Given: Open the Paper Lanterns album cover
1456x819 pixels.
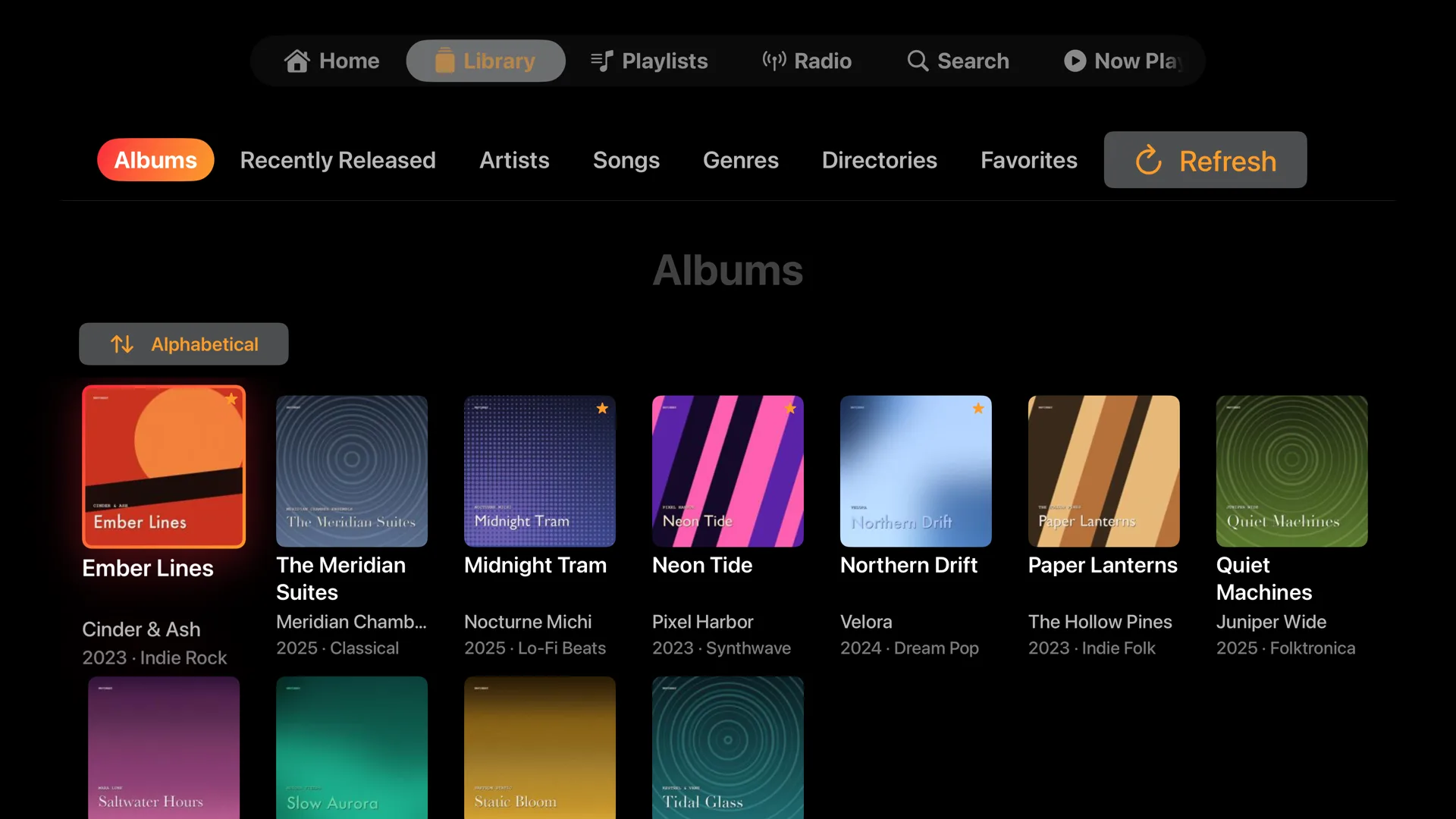Looking at the screenshot, I should pyautogui.click(x=1104, y=471).
